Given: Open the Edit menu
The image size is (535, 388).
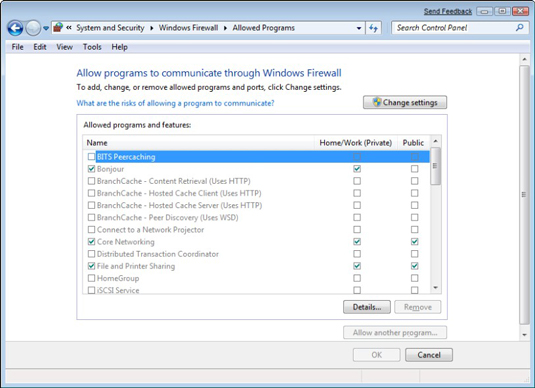Looking at the screenshot, I should coord(40,47).
